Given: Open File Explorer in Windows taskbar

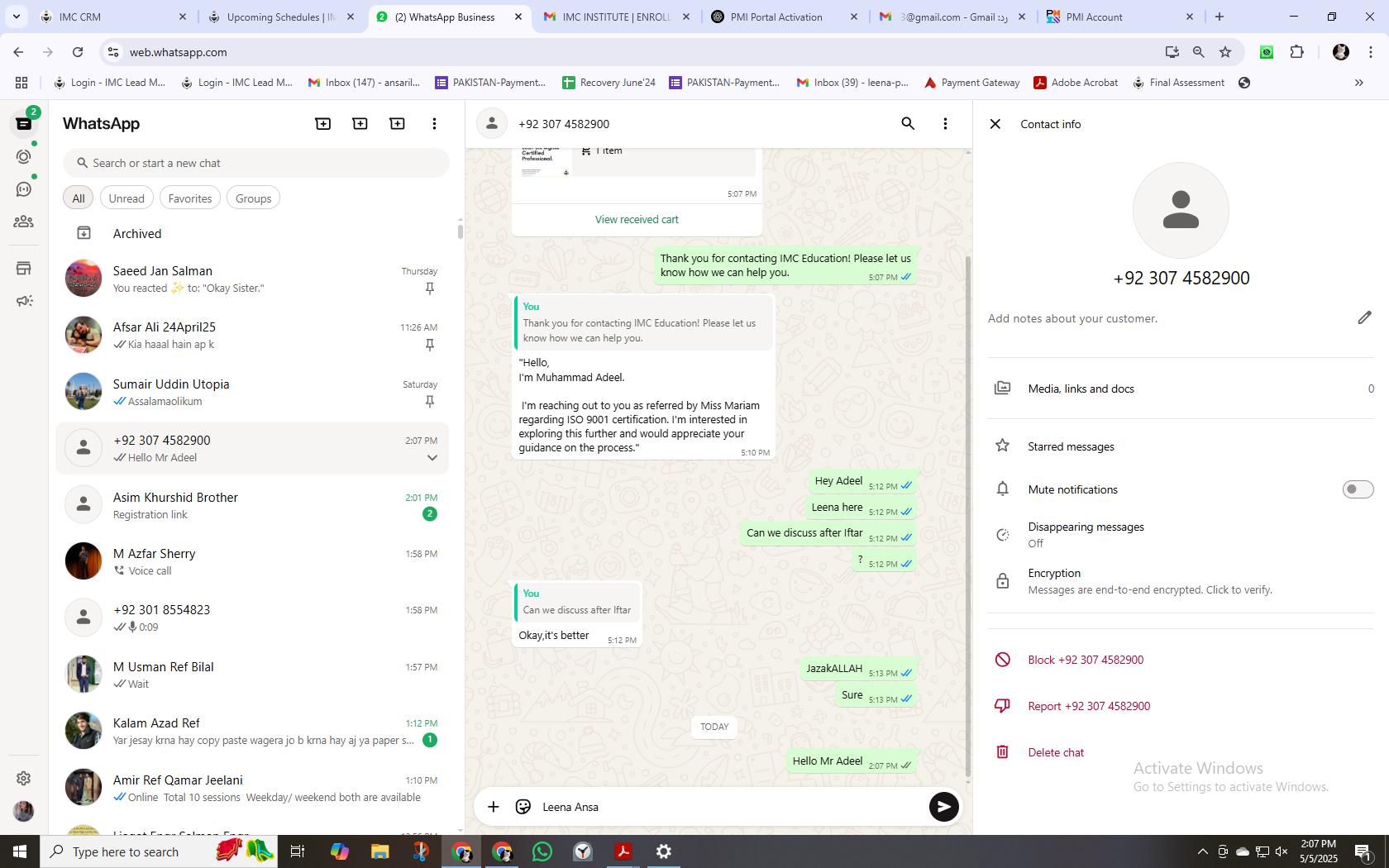Looking at the screenshot, I should [x=379, y=851].
